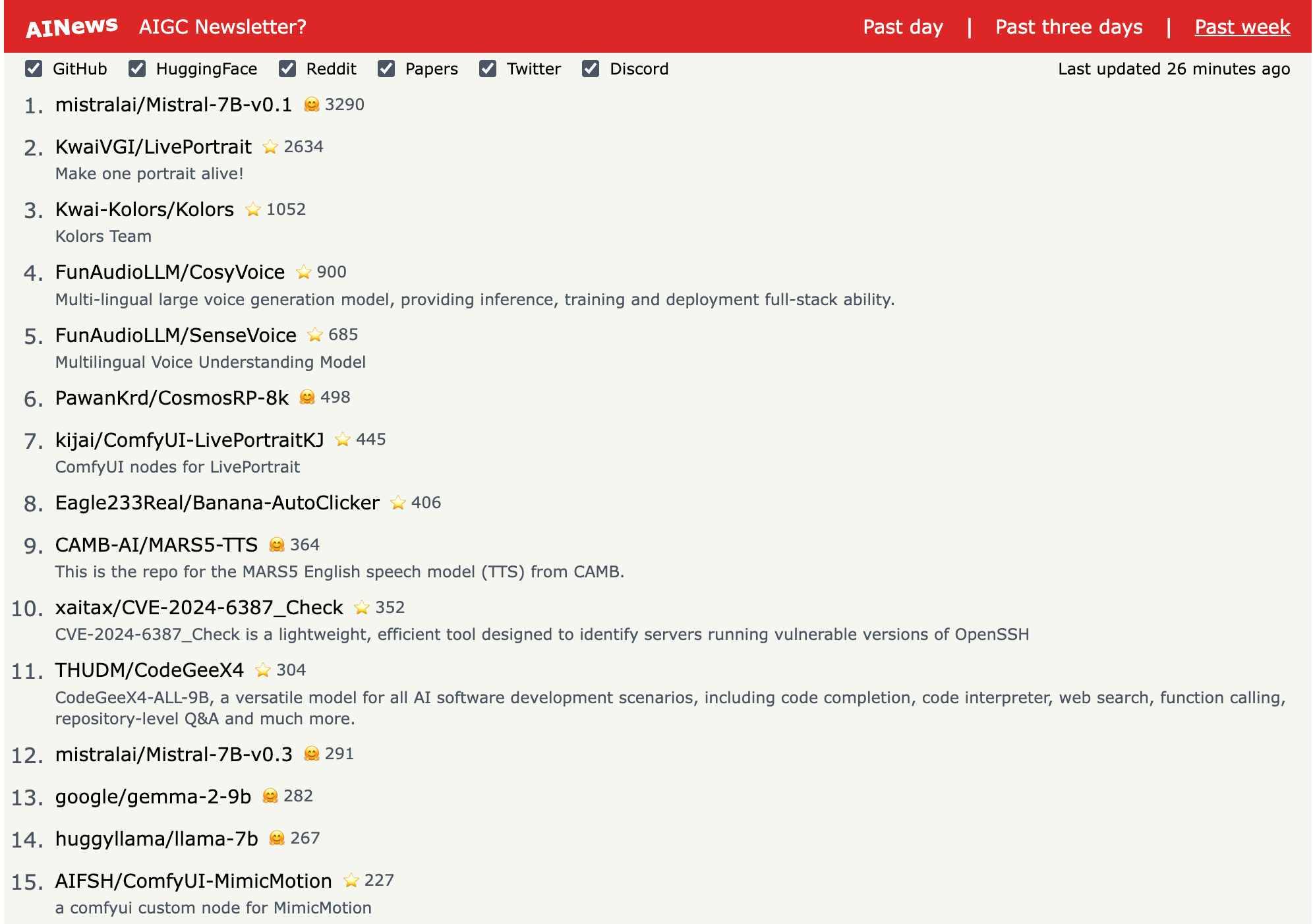This screenshot has width=1313, height=924.
Task: Toggle the HuggingFace checkbox
Action: [137, 69]
